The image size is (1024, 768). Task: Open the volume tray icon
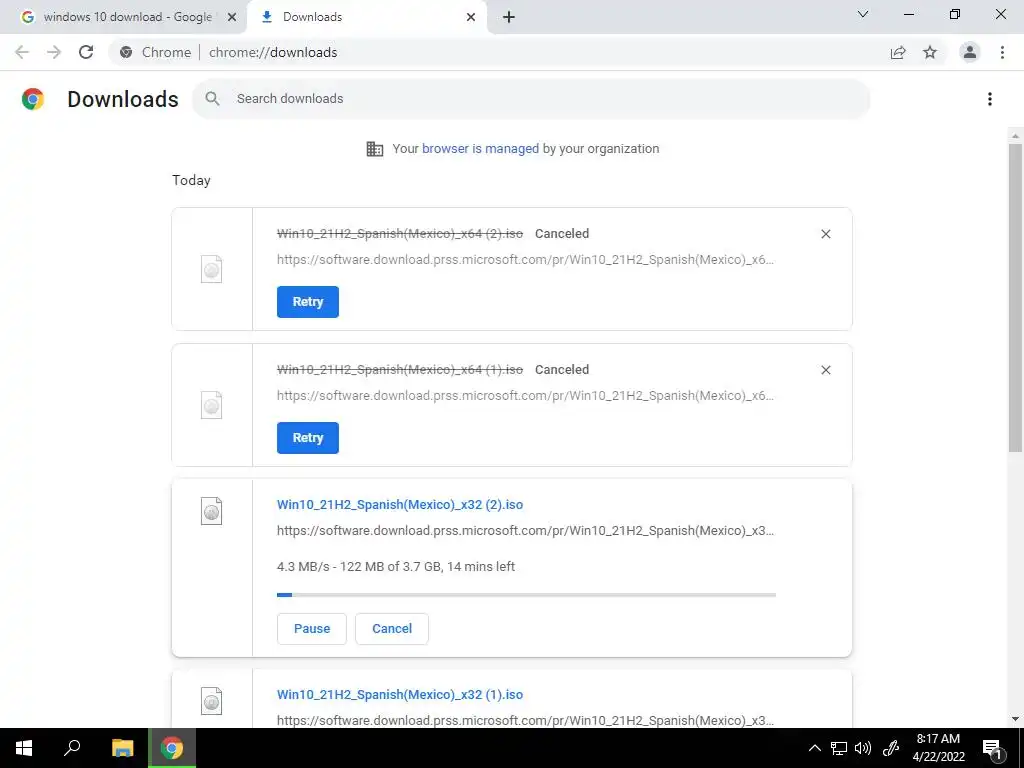click(x=863, y=748)
